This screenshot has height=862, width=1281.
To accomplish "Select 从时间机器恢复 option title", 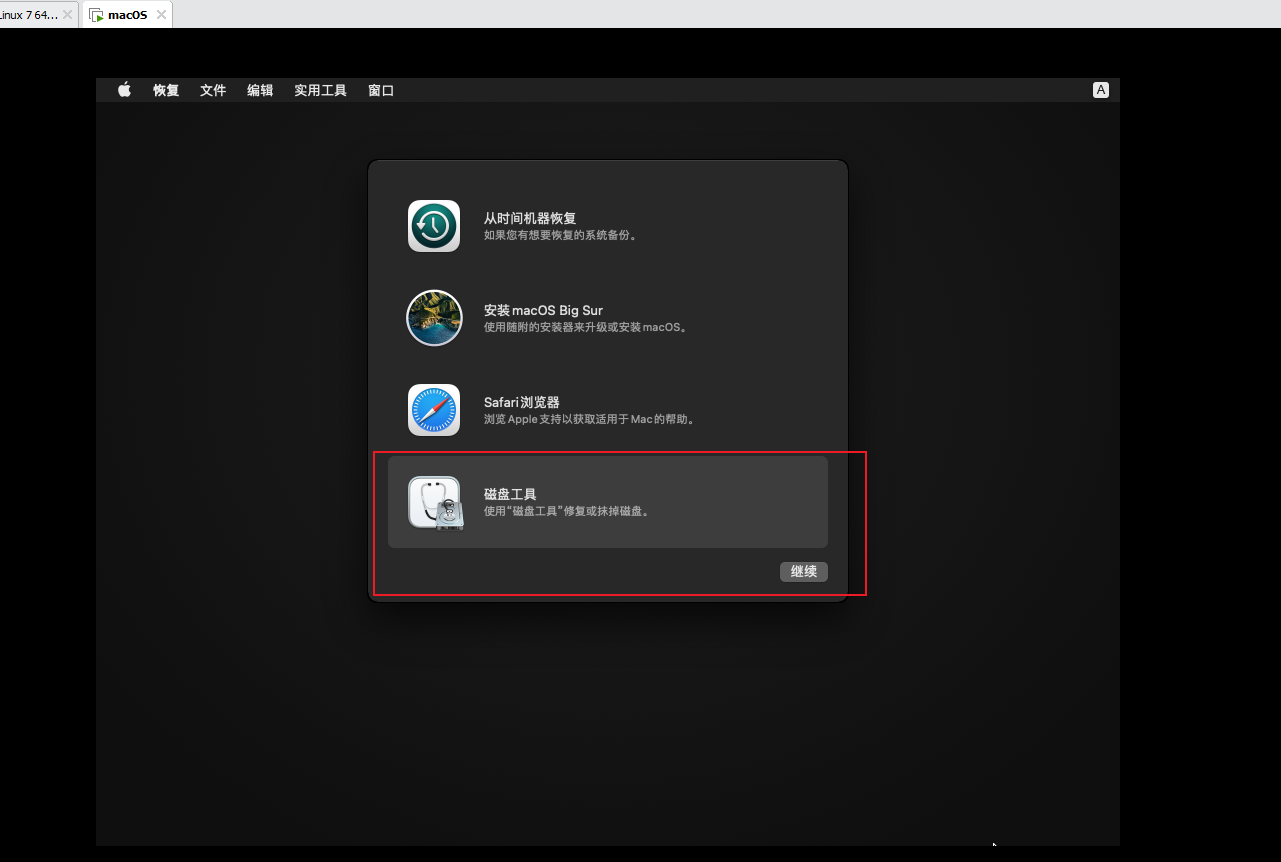I will 530,218.
